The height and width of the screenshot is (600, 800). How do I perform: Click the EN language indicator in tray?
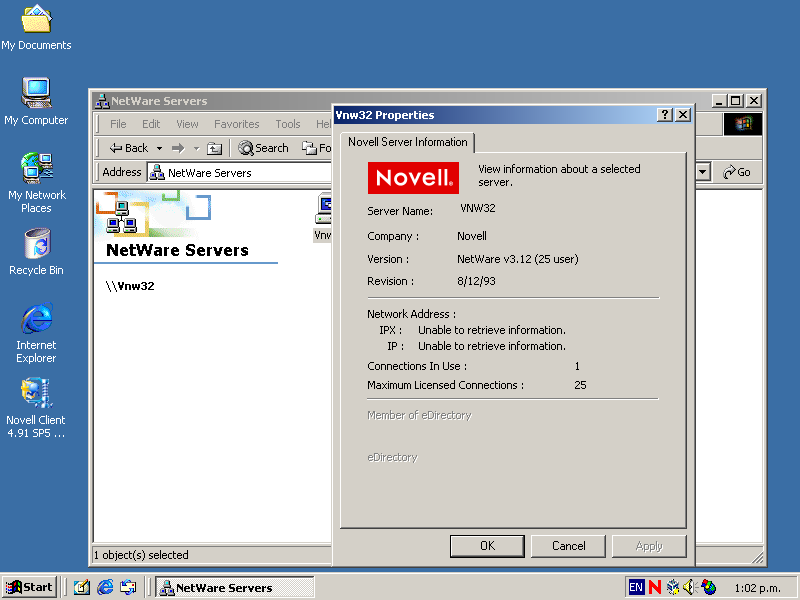pyautogui.click(x=636, y=587)
